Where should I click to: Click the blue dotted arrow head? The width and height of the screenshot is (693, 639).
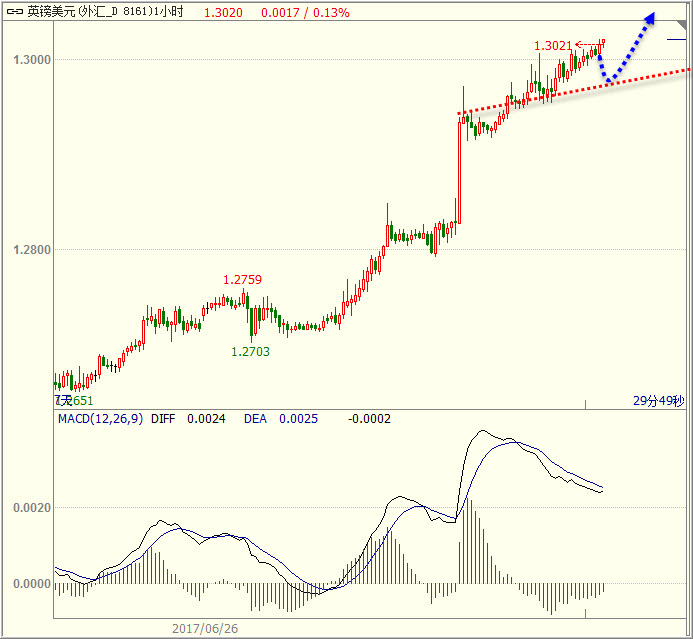[x=648, y=20]
